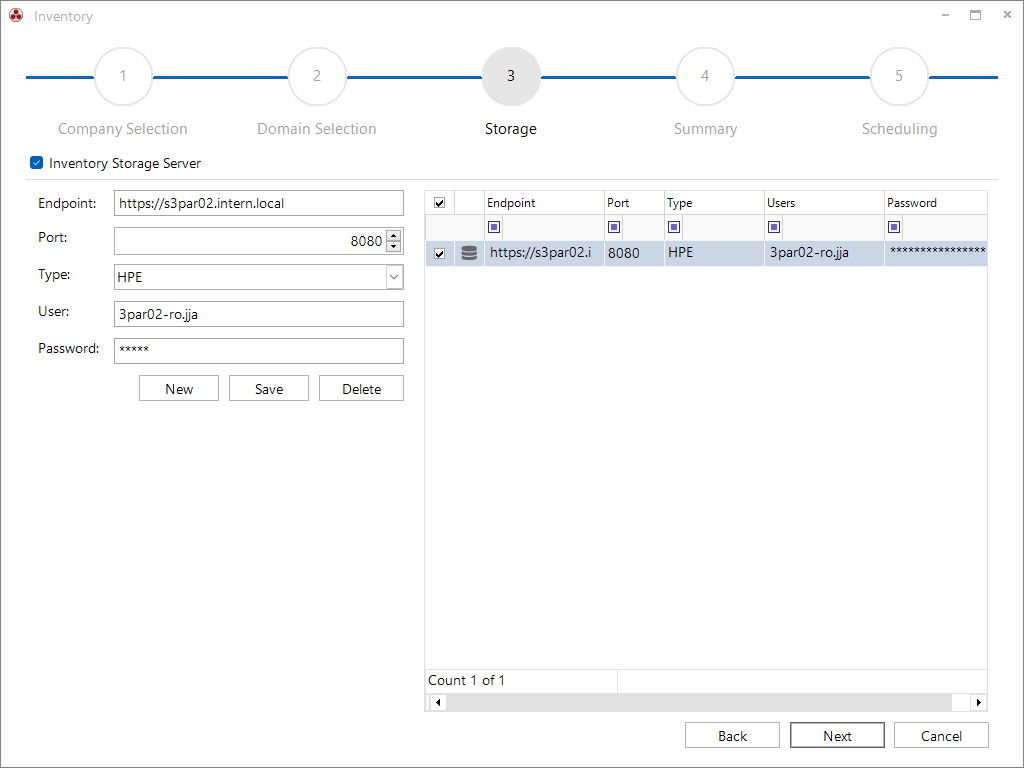Increase the Port value with up arrow
The width and height of the screenshot is (1024, 768).
click(394, 235)
